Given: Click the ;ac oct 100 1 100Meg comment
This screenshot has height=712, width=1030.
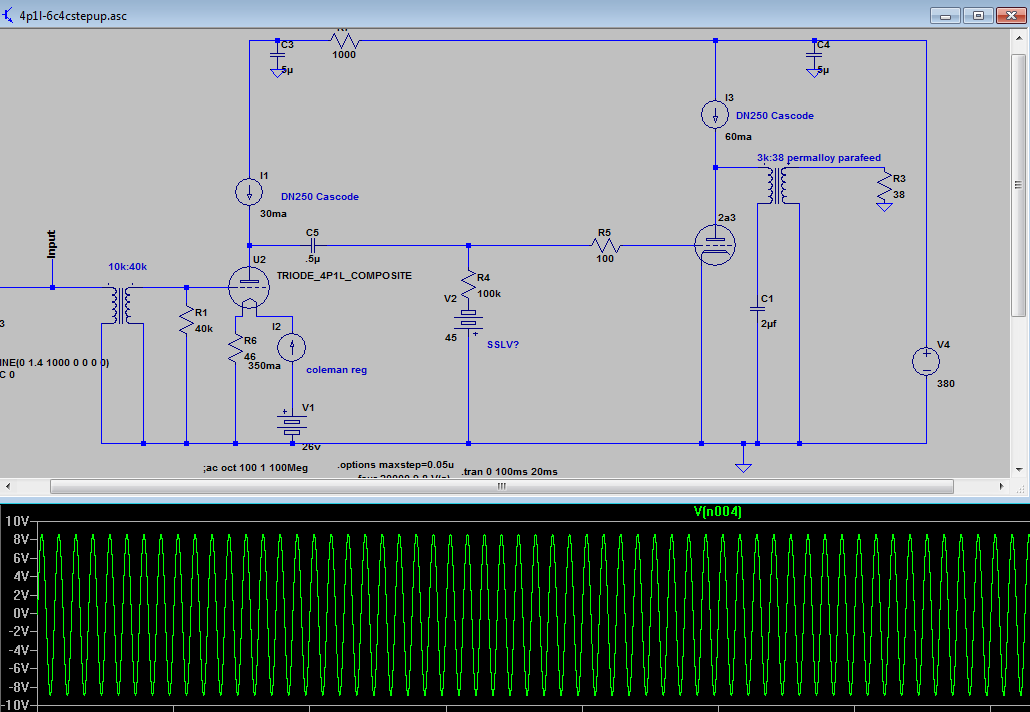Looking at the screenshot, I should (x=256, y=468).
